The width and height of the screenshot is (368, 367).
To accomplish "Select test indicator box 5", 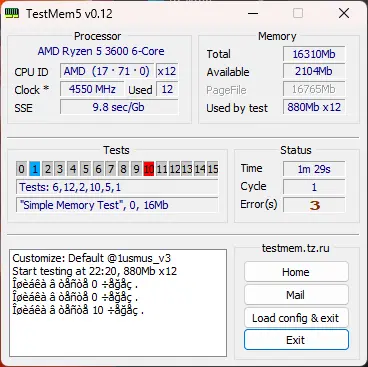I will coord(86,169).
